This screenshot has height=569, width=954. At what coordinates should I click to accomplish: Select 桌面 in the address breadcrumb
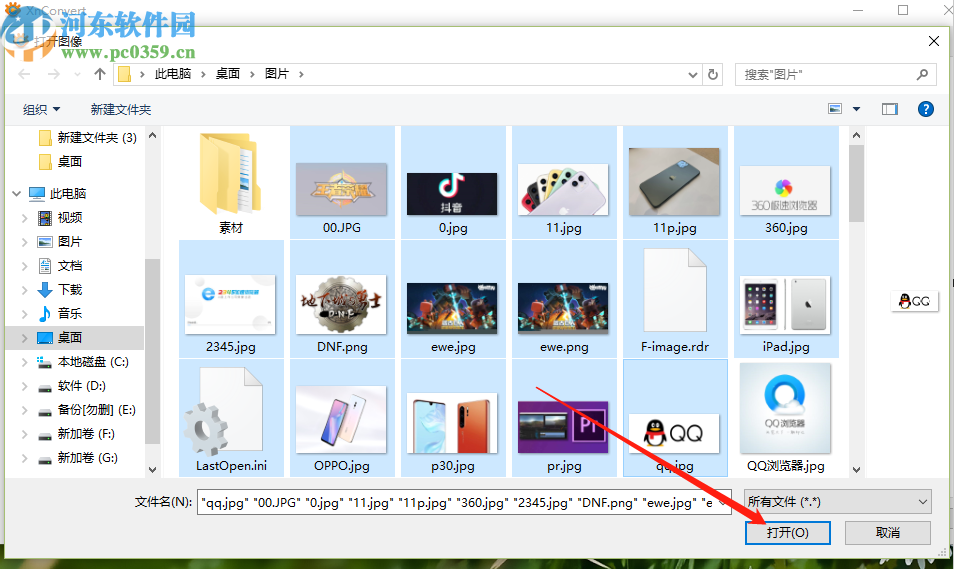228,74
